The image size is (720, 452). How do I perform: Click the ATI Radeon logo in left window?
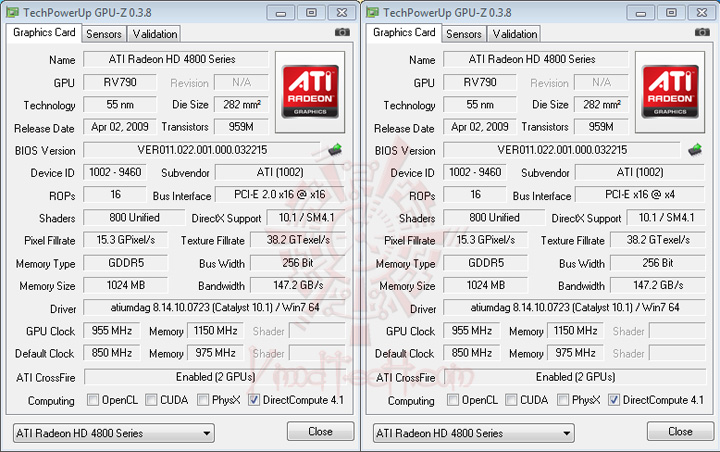[310, 92]
